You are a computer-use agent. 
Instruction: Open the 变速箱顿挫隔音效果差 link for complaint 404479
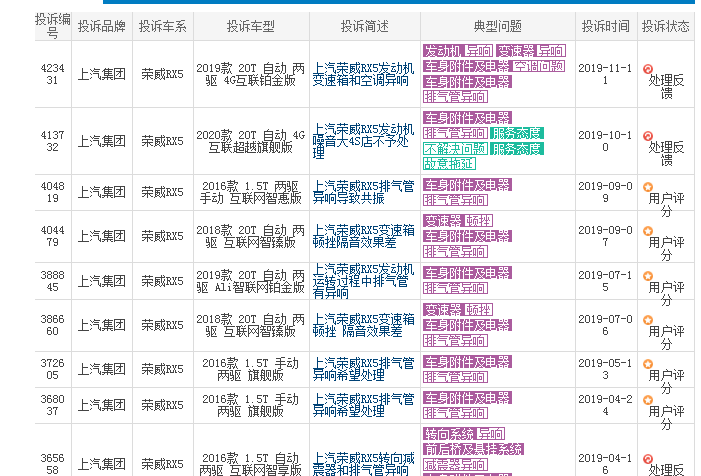(363, 236)
